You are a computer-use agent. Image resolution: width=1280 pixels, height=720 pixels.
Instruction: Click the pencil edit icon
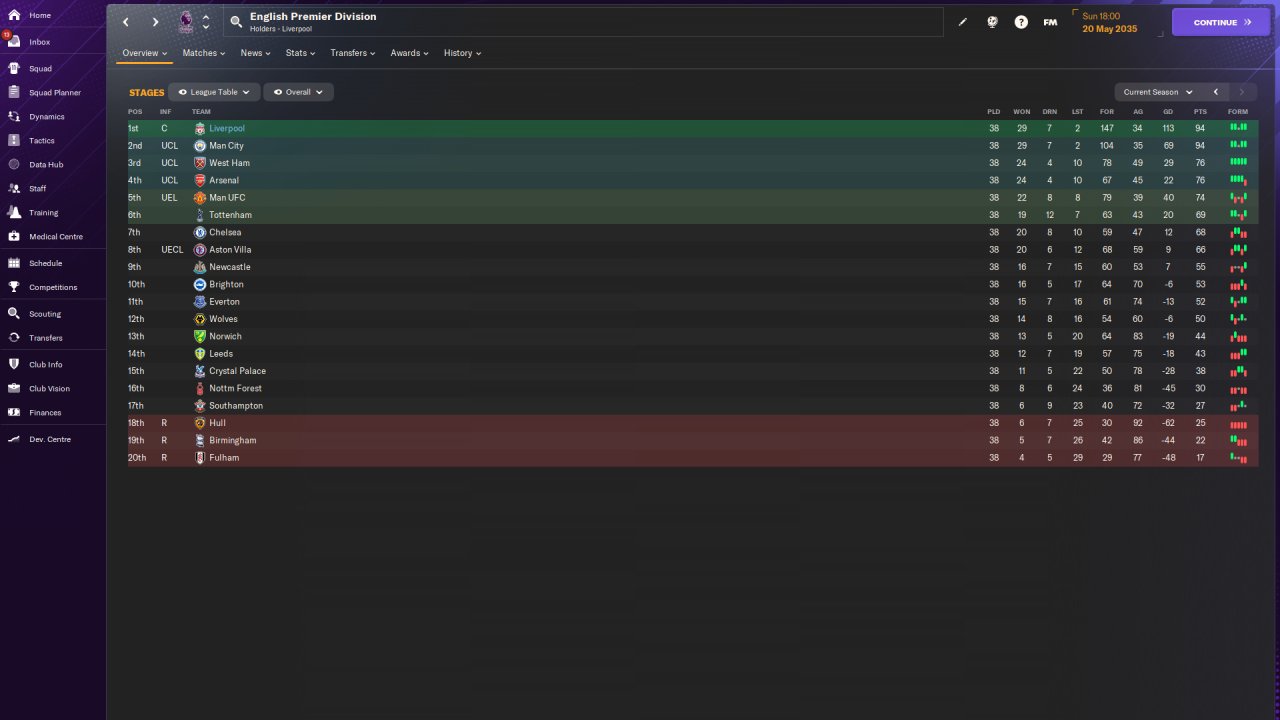[963, 22]
